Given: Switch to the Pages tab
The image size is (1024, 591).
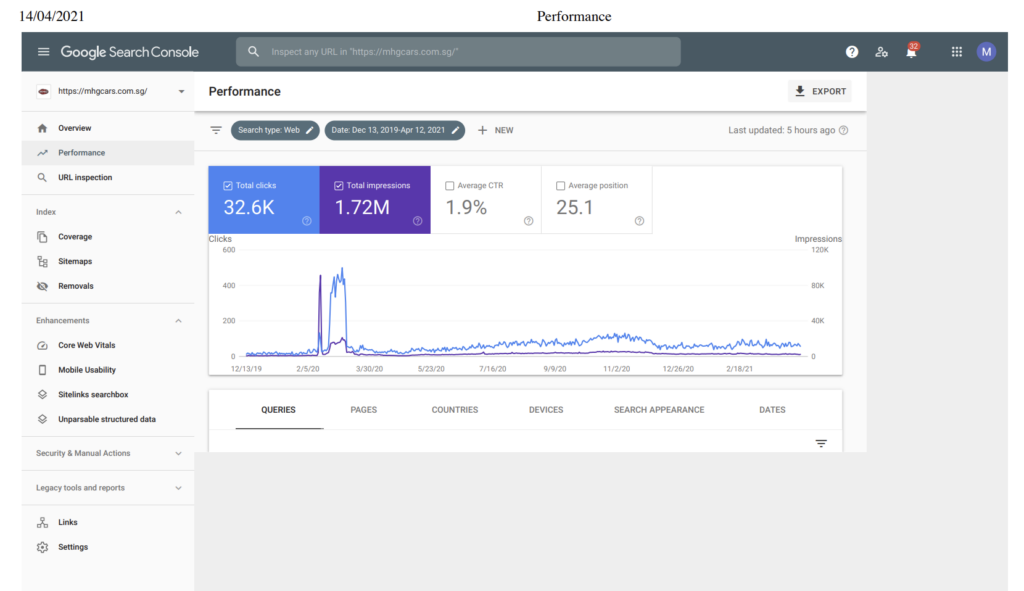Looking at the screenshot, I should click(363, 410).
